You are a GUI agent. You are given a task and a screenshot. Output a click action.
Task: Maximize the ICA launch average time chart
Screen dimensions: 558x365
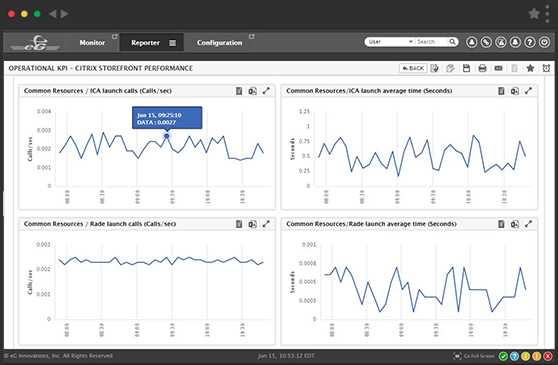point(528,91)
